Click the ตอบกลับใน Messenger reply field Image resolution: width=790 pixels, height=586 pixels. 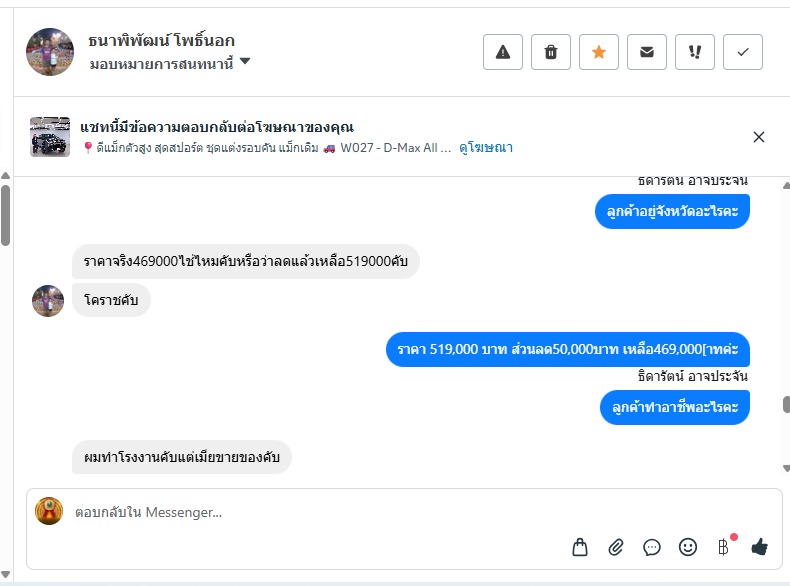click(x=300, y=512)
